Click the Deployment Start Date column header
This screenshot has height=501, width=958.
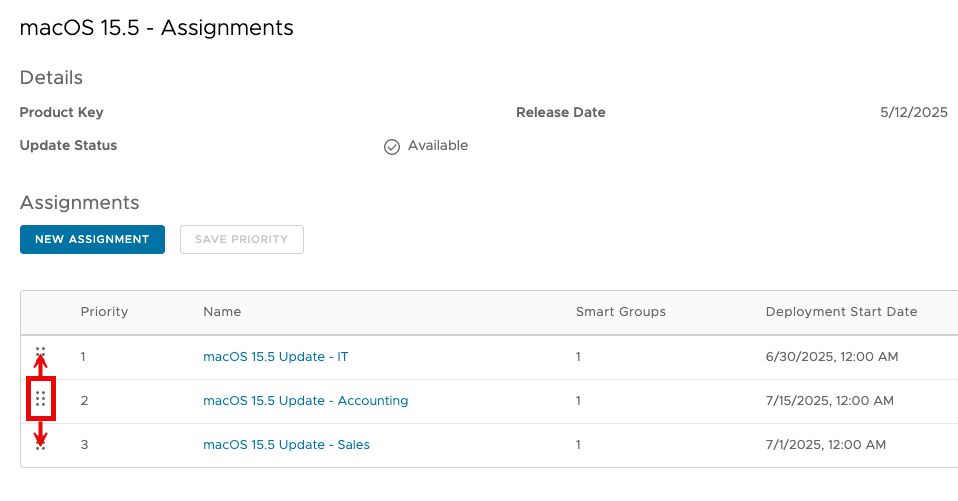tap(841, 312)
